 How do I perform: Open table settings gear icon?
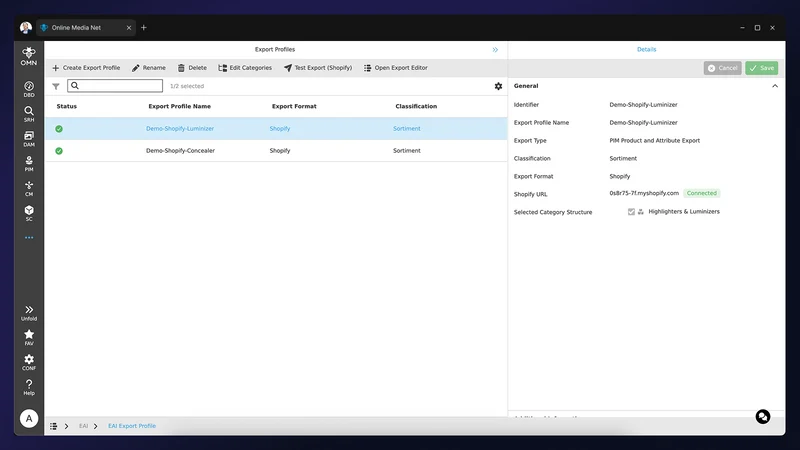[498, 86]
